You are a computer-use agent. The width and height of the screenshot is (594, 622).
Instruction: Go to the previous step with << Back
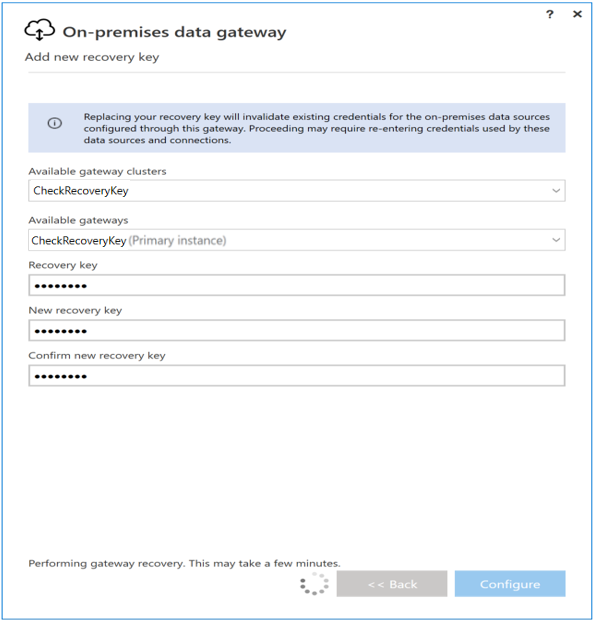[x=392, y=584]
